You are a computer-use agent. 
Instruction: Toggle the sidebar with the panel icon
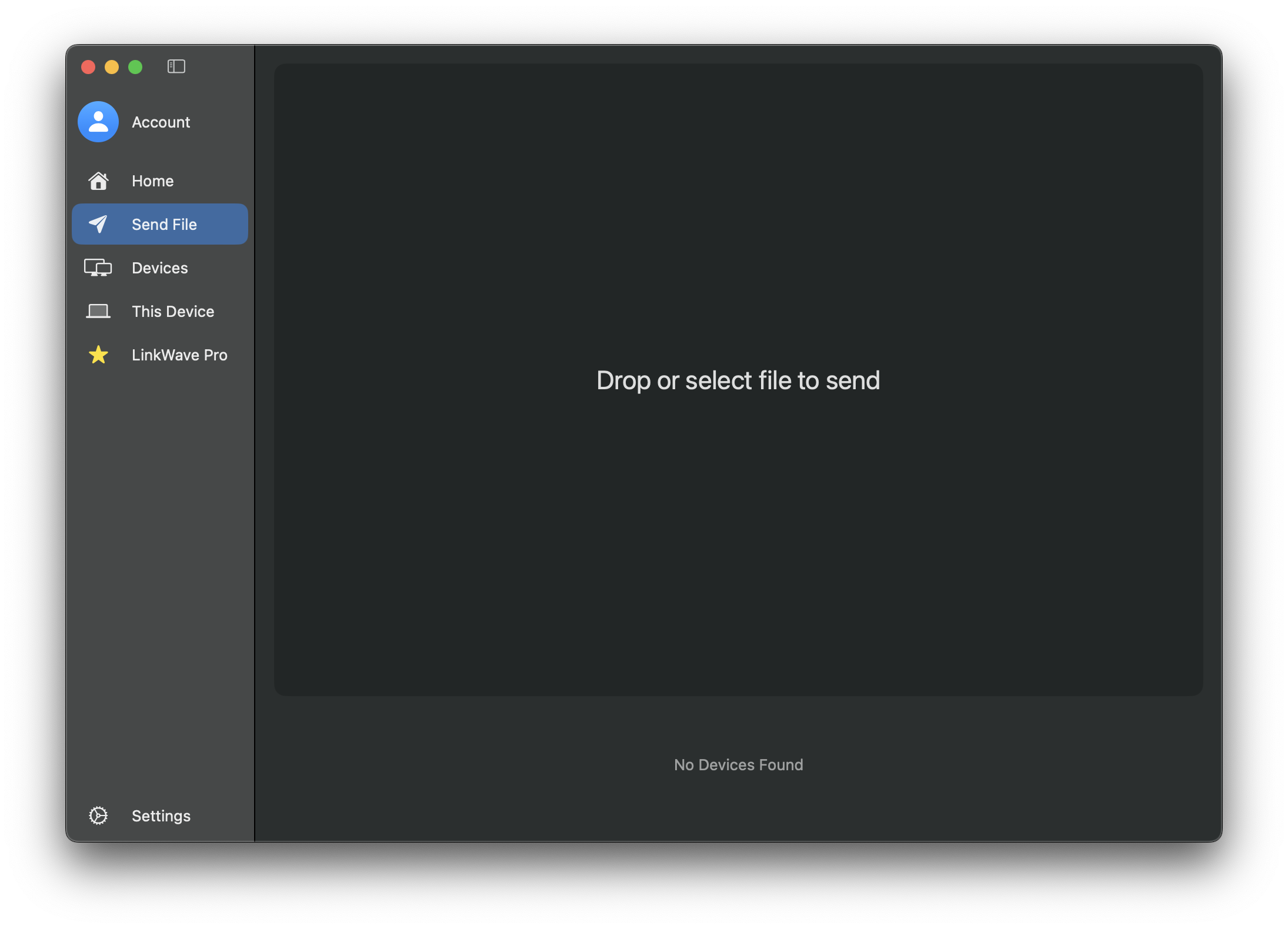[x=176, y=66]
